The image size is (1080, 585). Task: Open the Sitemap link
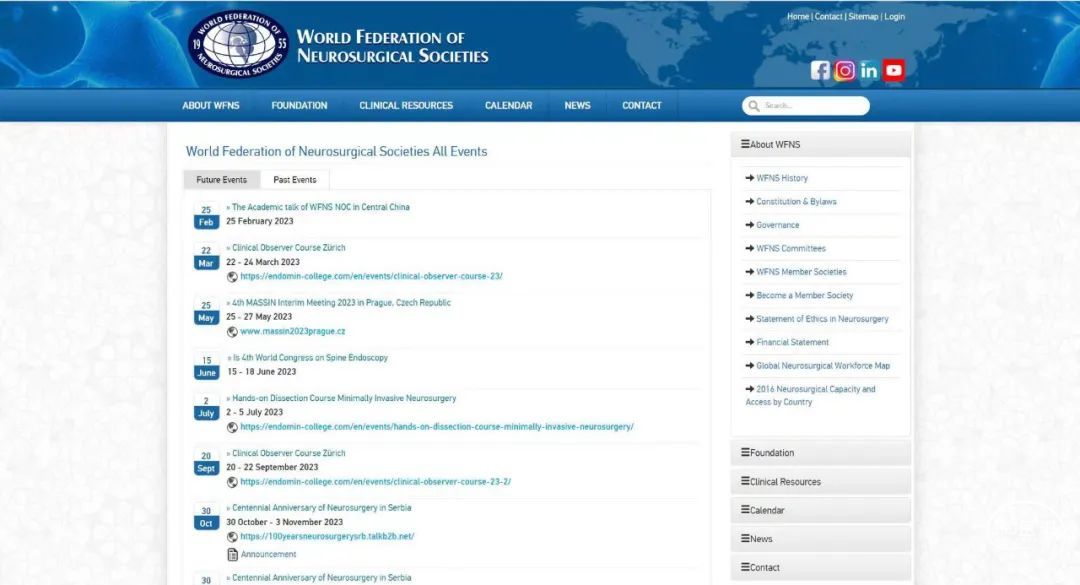point(863,17)
